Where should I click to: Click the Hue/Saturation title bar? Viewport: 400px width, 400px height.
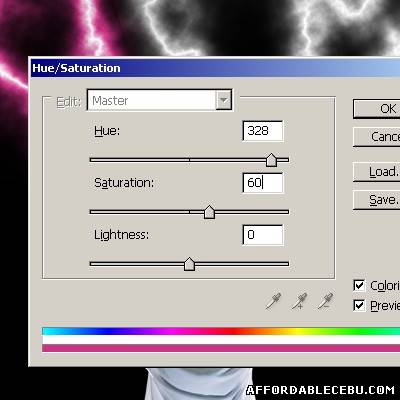coord(215,68)
